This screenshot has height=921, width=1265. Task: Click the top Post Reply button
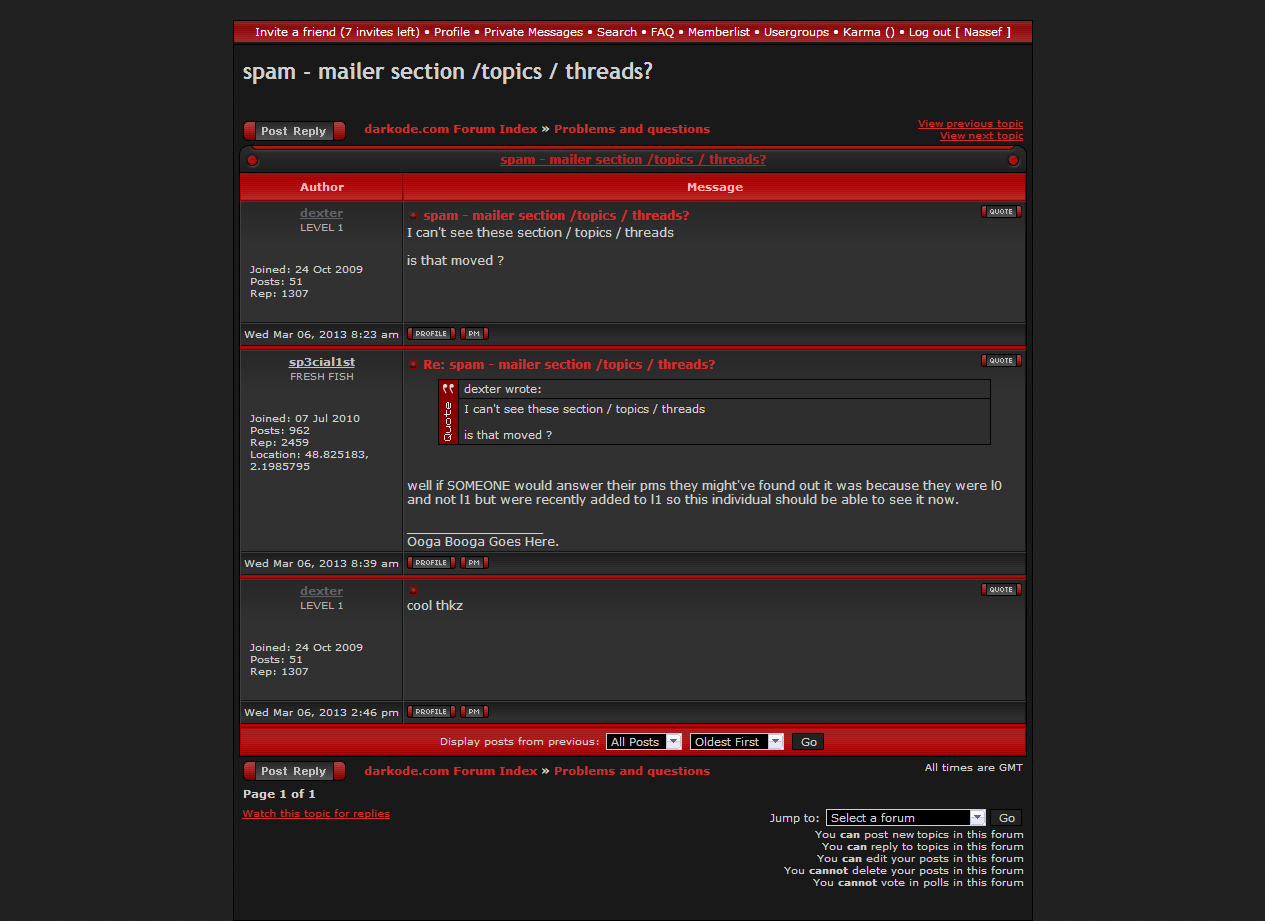click(294, 131)
